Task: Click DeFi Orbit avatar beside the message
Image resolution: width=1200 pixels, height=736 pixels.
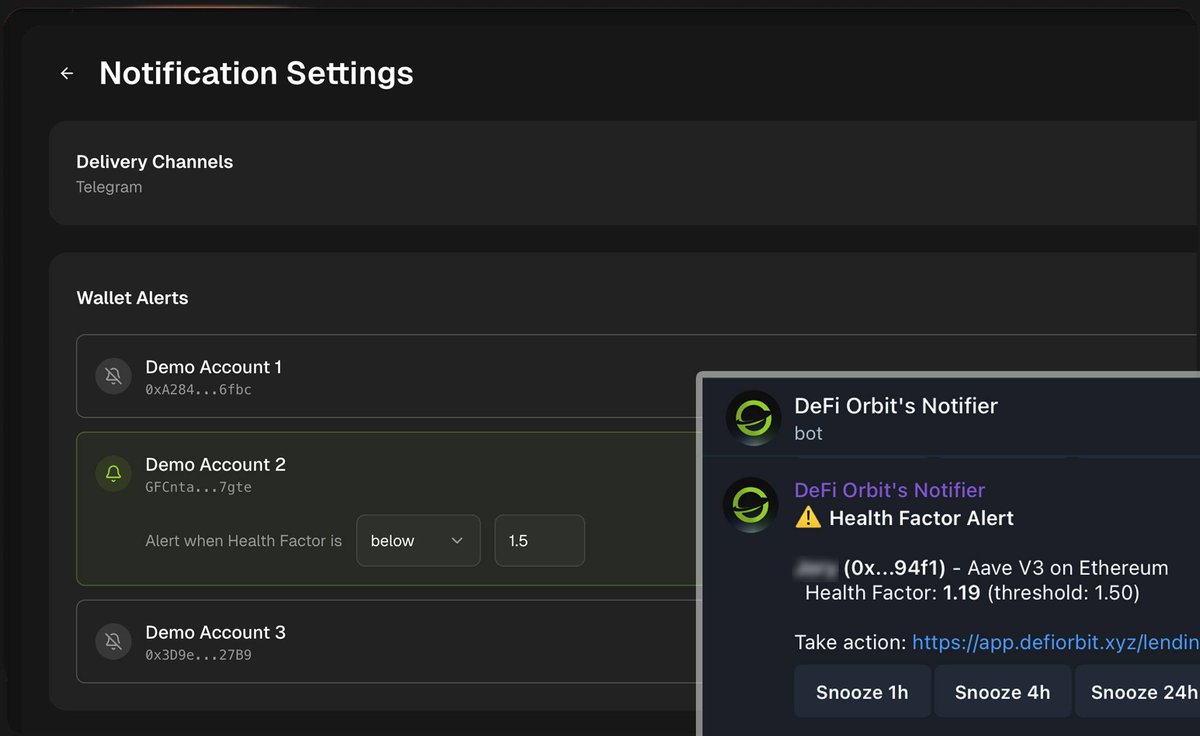Action: click(x=751, y=505)
